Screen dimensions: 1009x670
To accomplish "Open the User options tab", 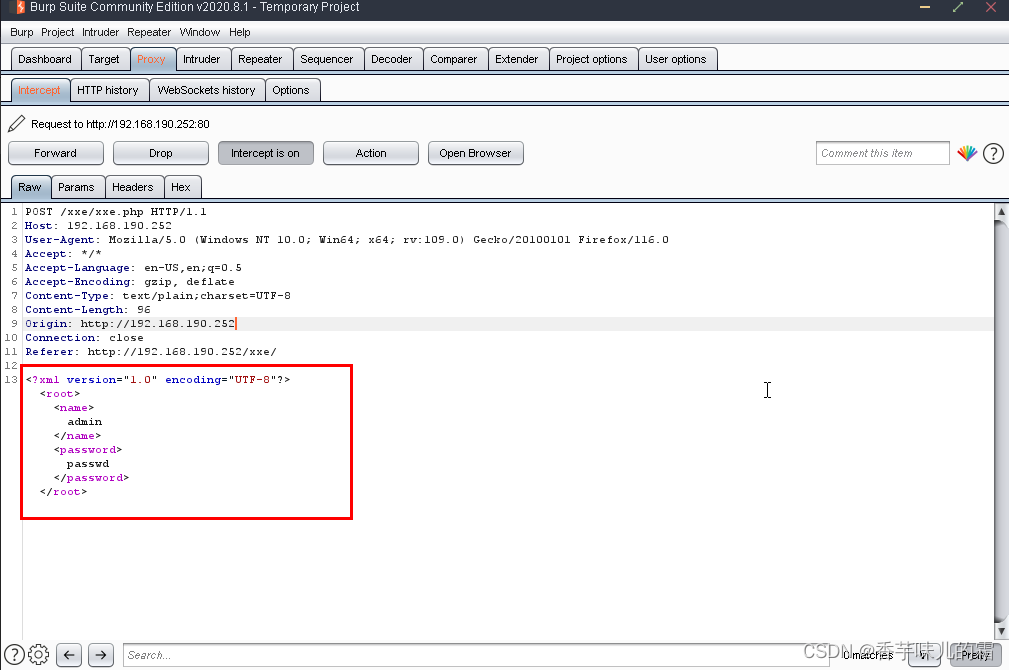I will tap(676, 59).
